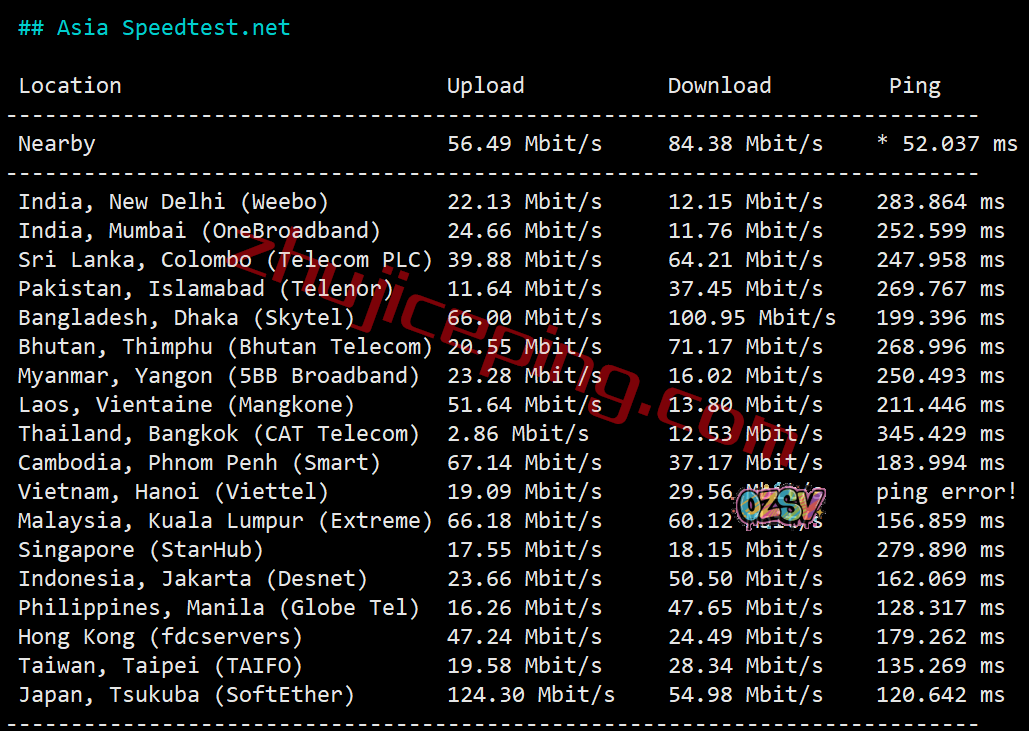
Task: Select Taiwan, Taipei (TAIFO) text
Action: 160,666
